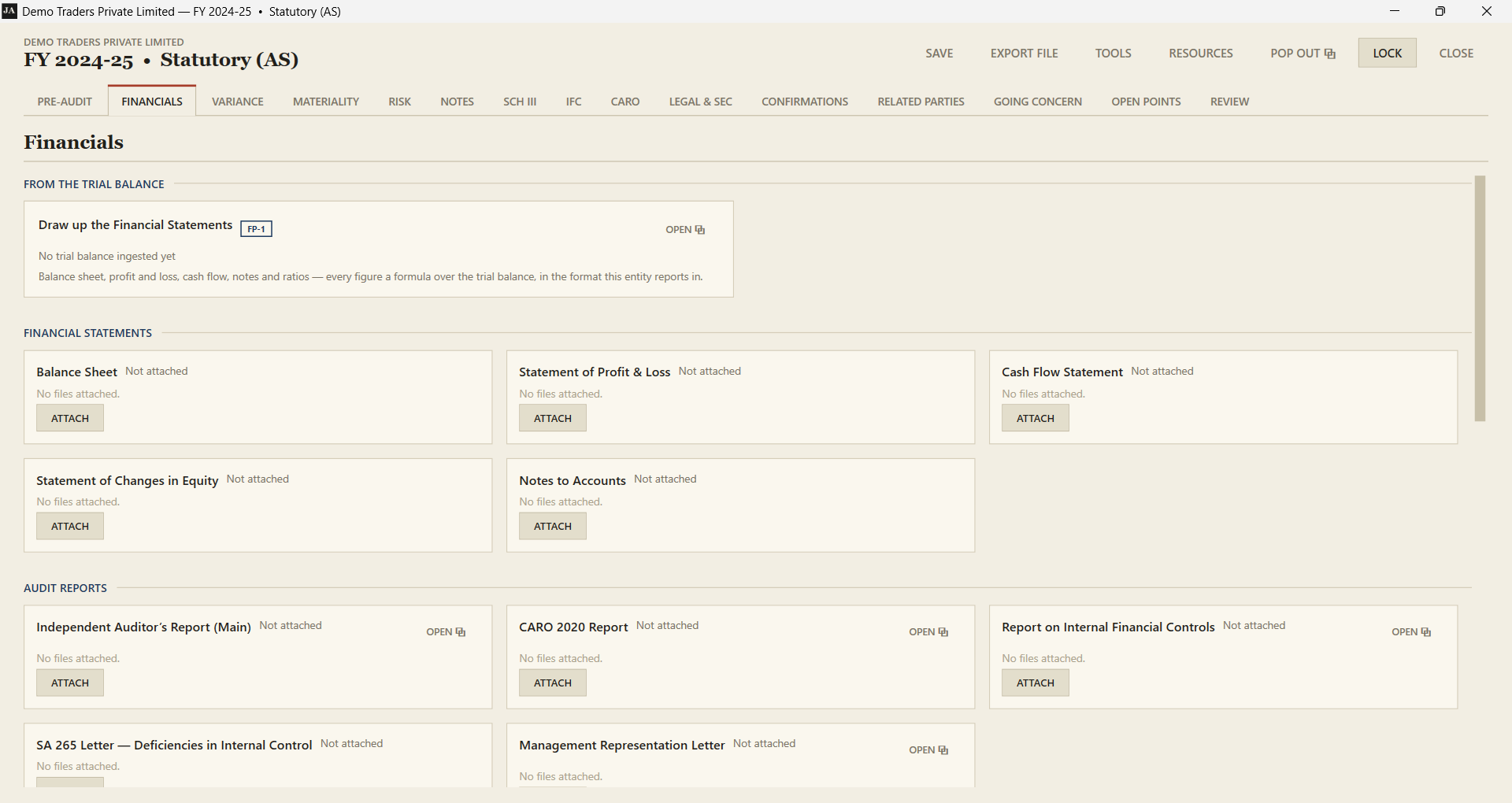Click the FP-1 badge
The image size is (1512, 803).
256,229
